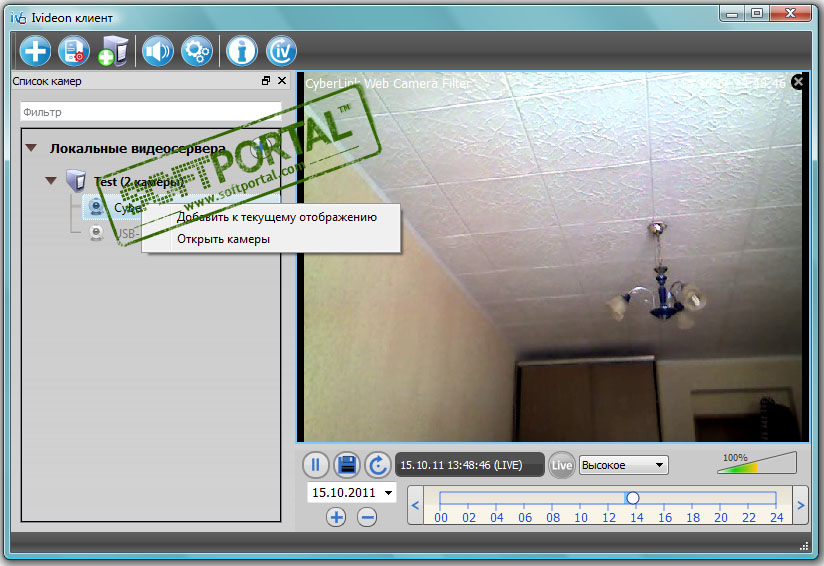Open the recording archive toolbar icon
Viewport: 824px width, 566px height.
[74, 51]
